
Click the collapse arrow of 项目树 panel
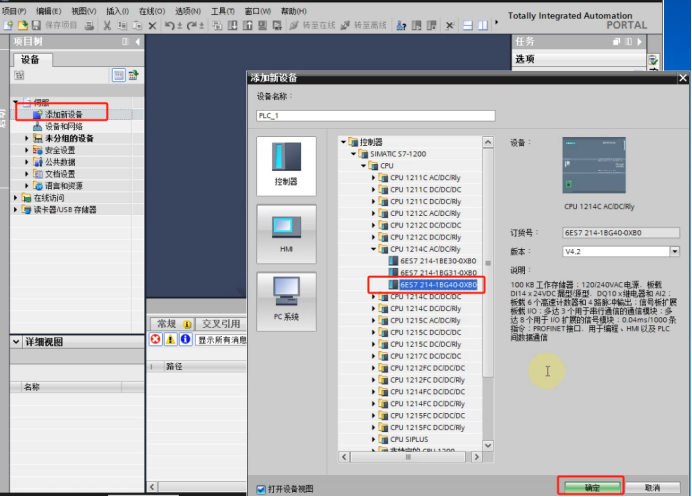138,42
